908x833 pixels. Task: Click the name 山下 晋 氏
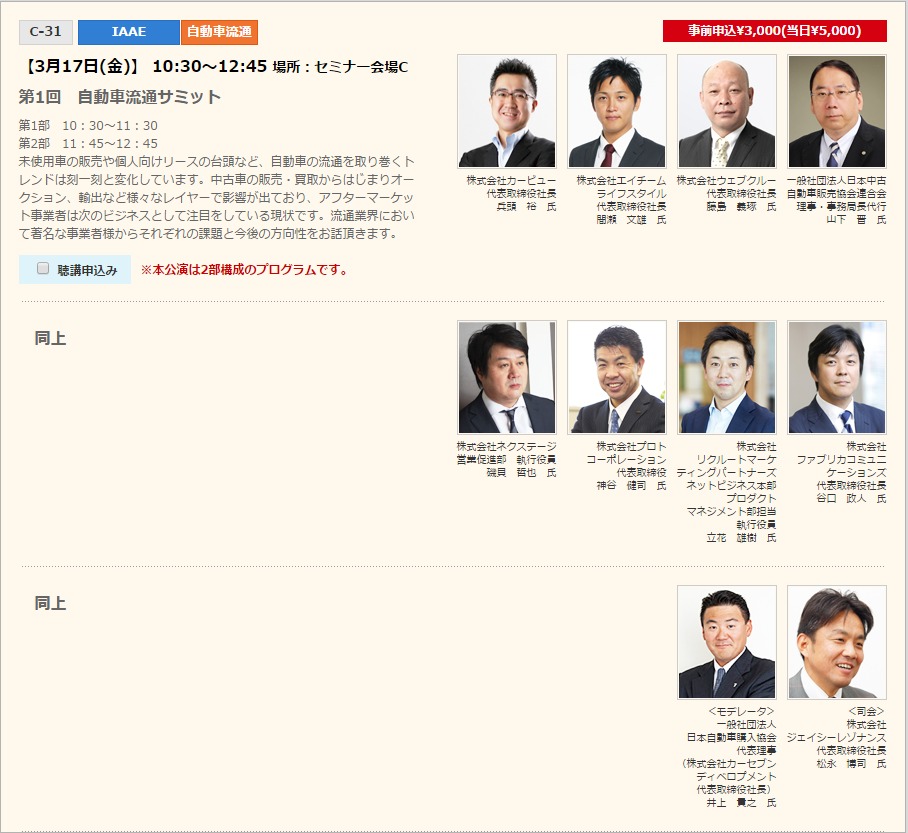[856, 220]
